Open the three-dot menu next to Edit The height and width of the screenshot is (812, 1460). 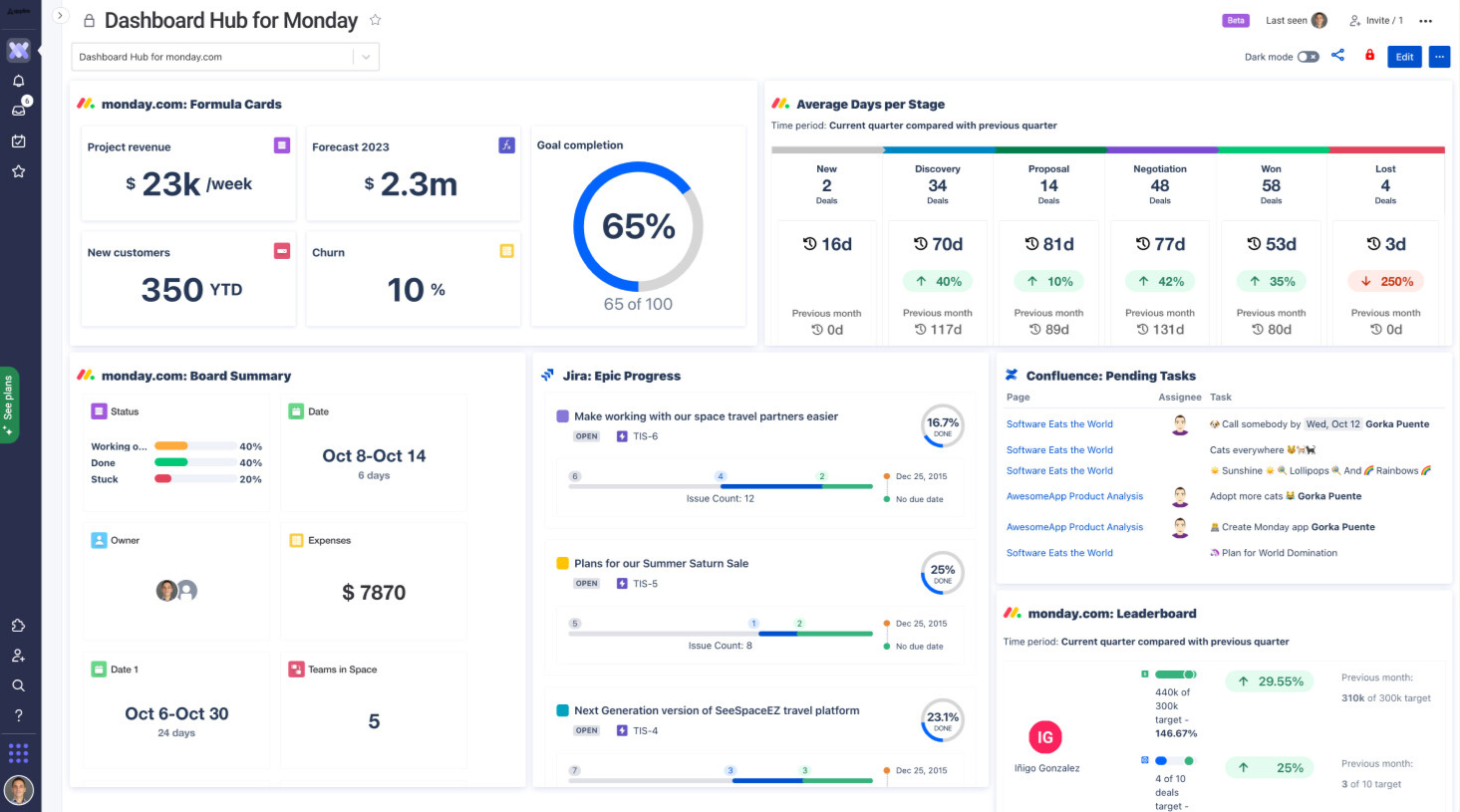click(x=1439, y=57)
